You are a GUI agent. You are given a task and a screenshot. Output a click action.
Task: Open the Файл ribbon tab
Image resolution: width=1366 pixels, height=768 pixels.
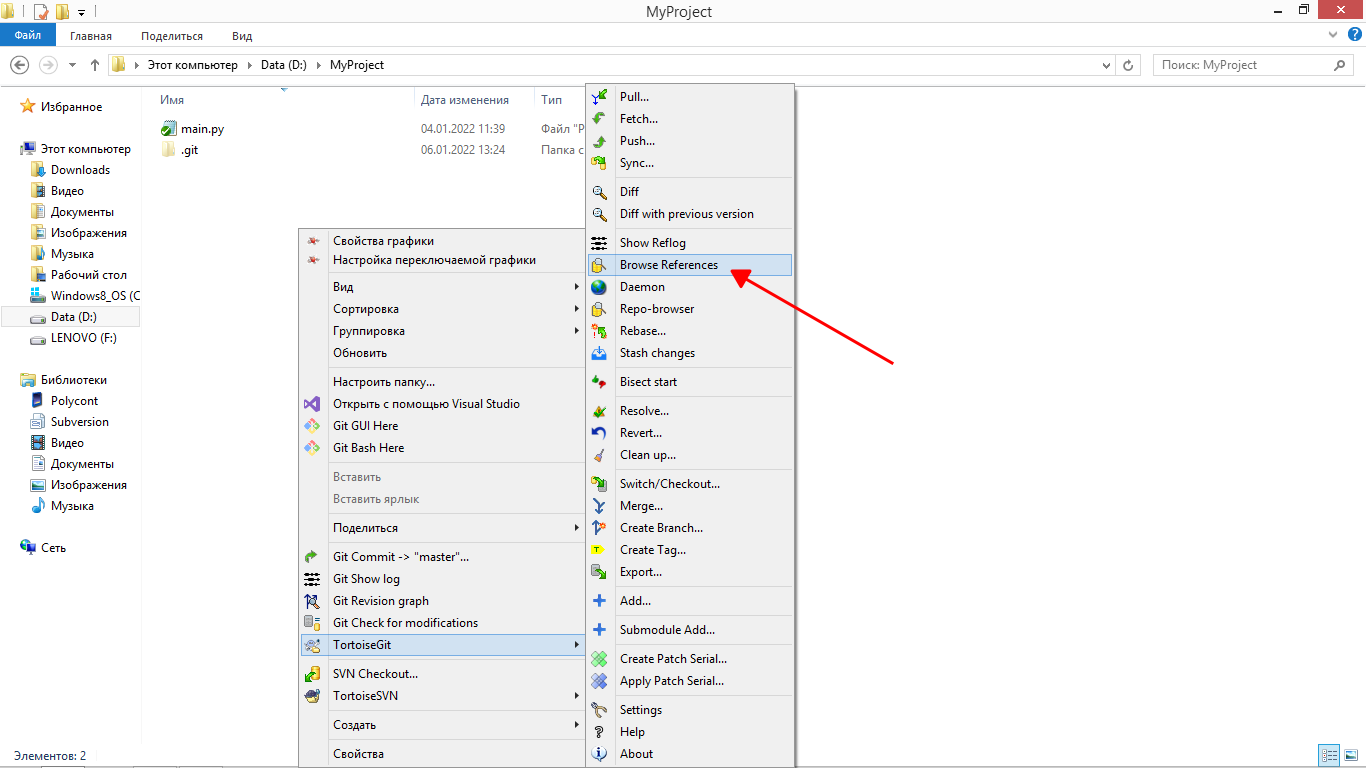(x=28, y=35)
